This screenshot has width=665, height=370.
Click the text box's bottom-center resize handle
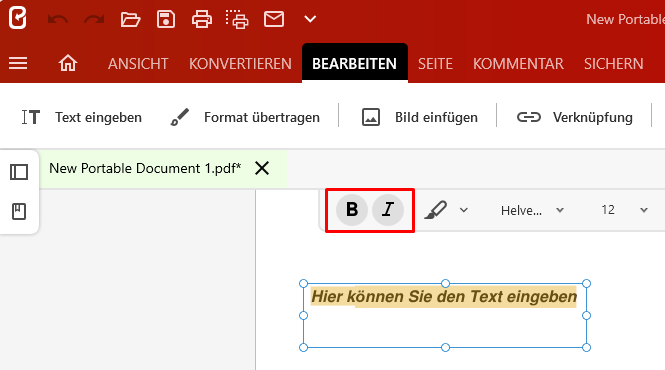pos(445,348)
